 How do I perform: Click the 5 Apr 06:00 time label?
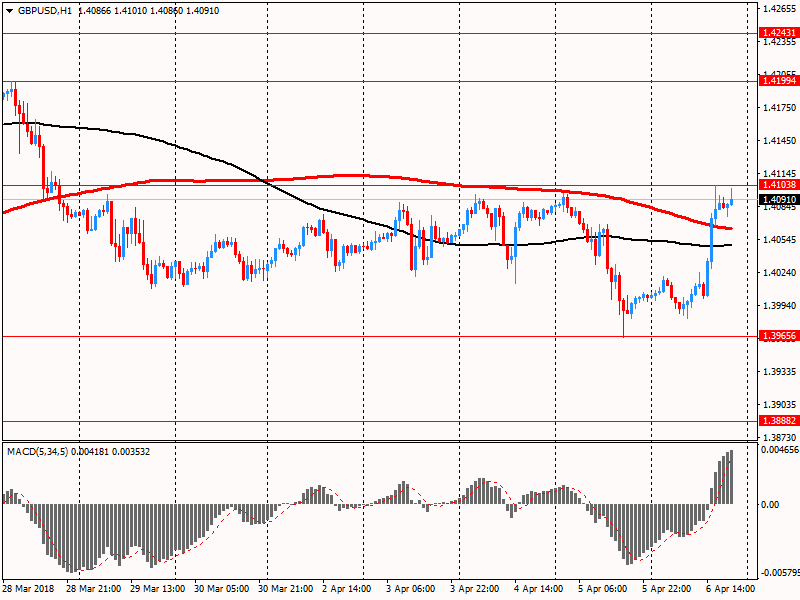point(603,588)
